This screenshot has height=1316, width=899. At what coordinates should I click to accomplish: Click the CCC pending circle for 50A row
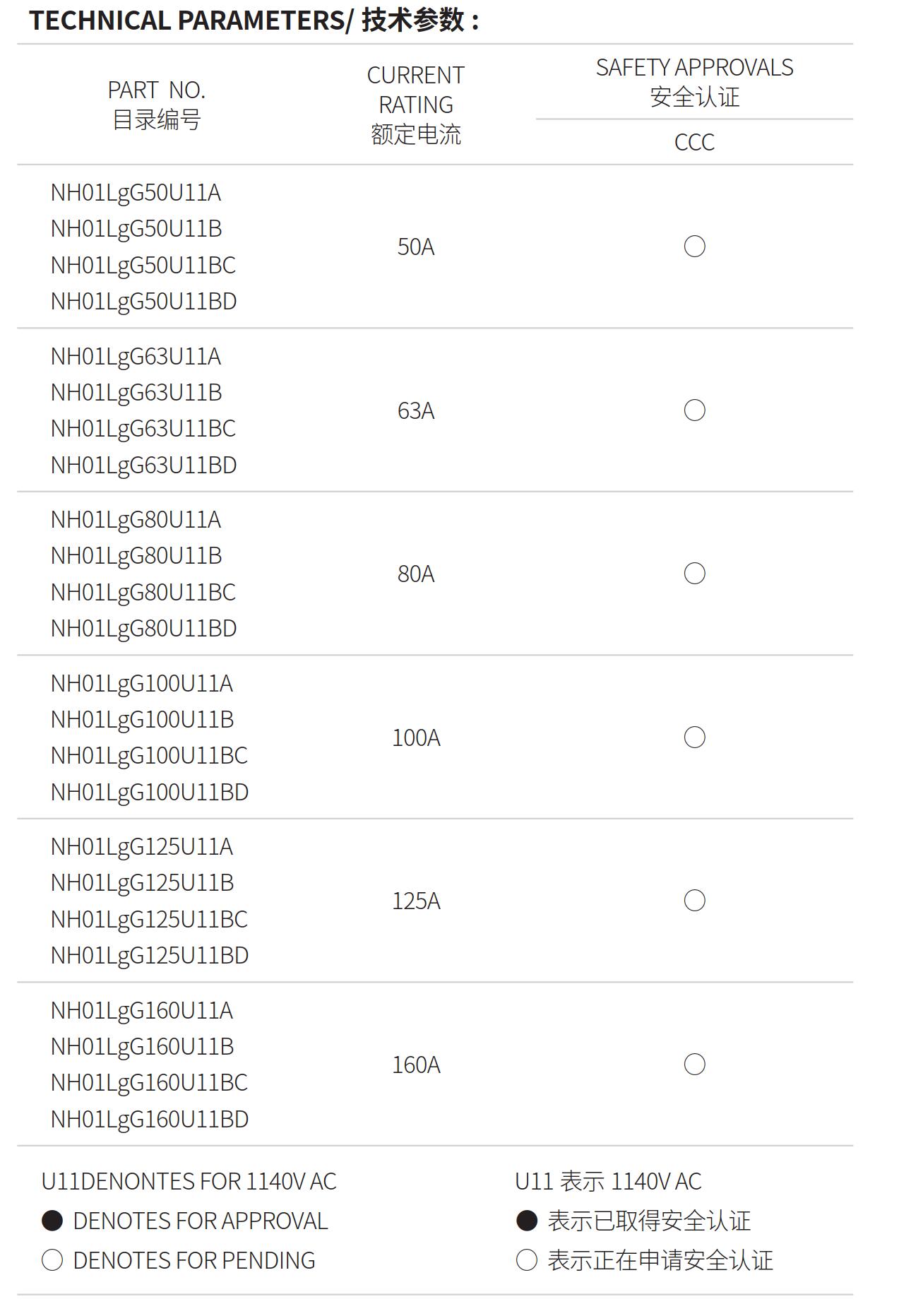tap(694, 247)
